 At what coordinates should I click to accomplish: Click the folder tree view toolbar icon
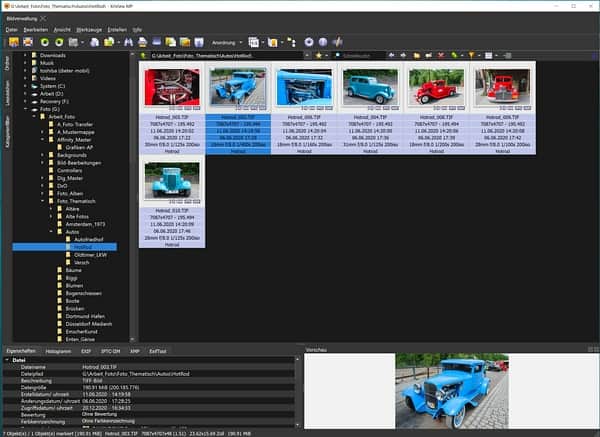pos(292,42)
